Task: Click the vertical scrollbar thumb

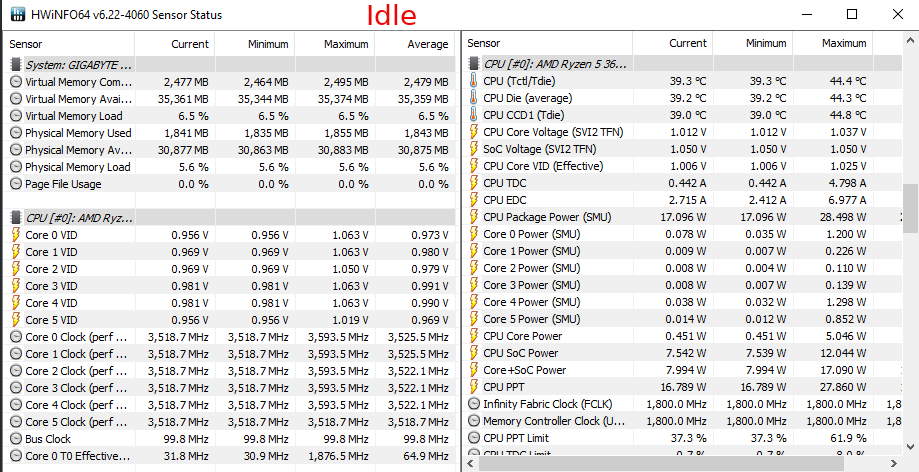Action: click(910, 208)
